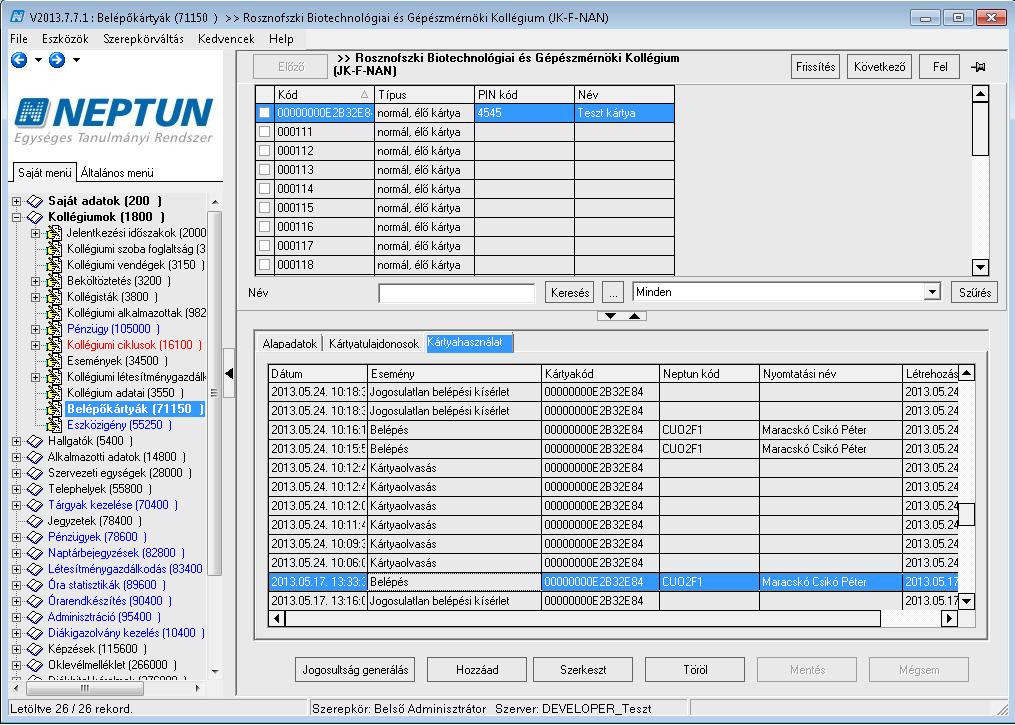Switch to the Általános menü tab
Image resolution: width=1015 pixels, height=725 pixels.
(117, 173)
